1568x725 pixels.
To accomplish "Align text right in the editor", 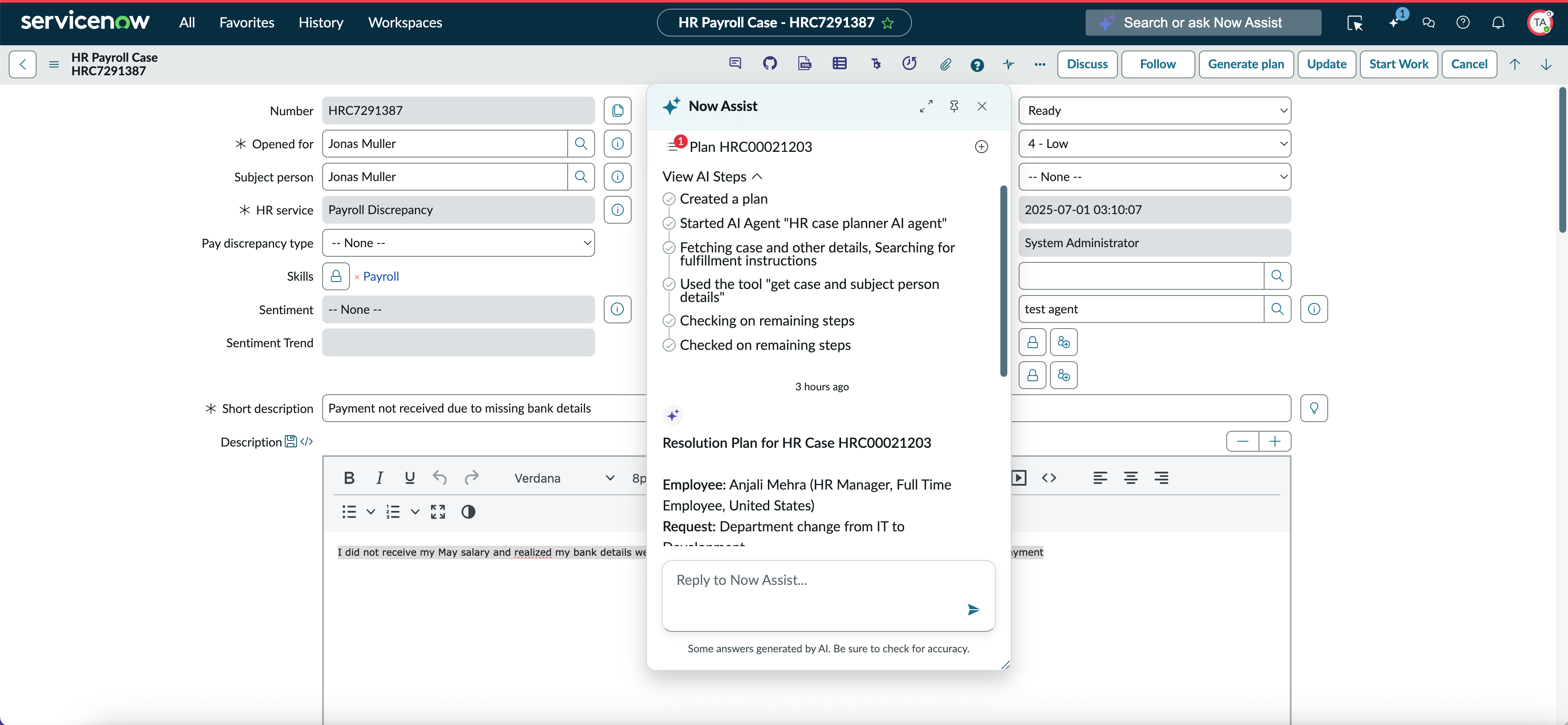I will (x=1161, y=478).
